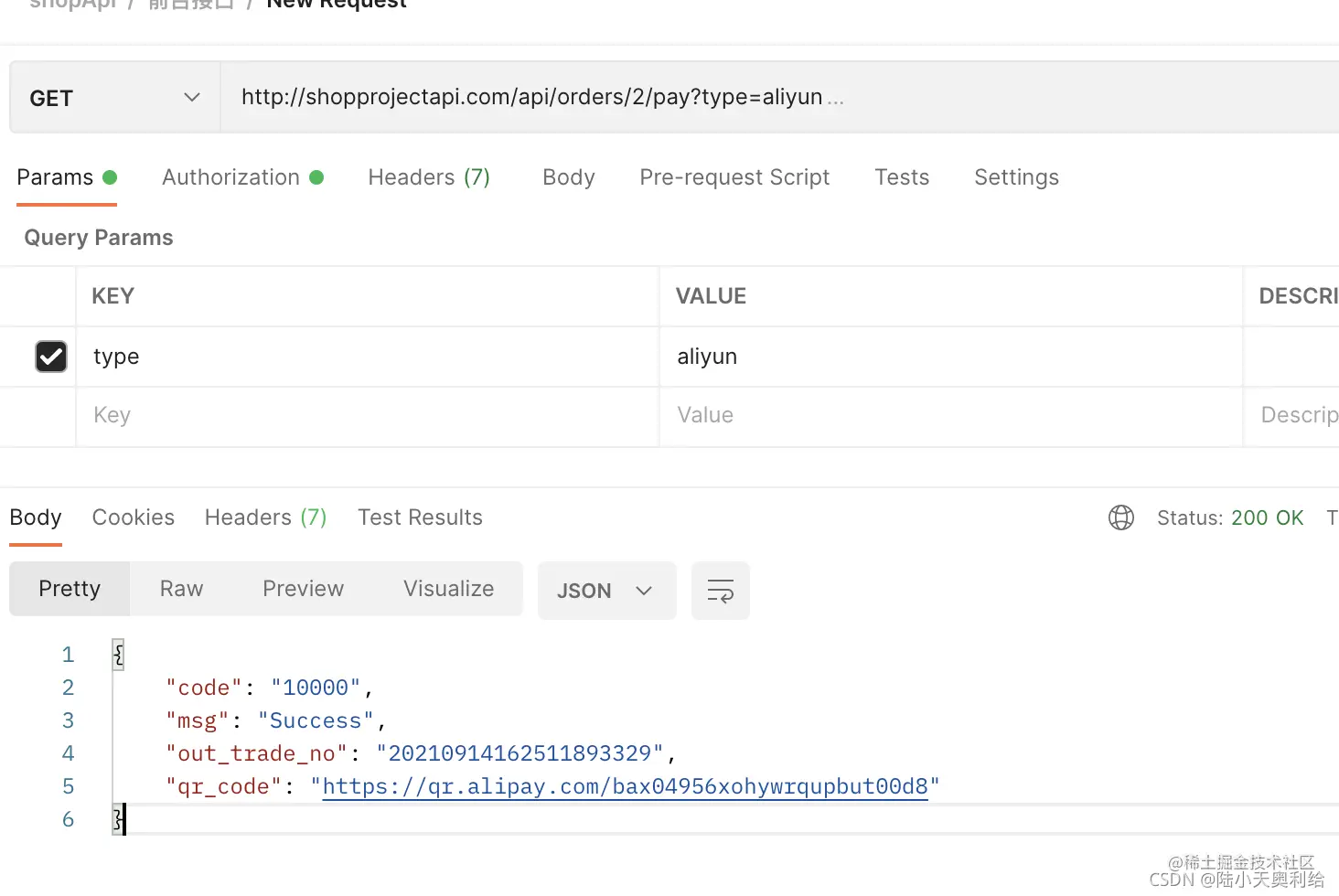This screenshot has width=1339, height=896.
Task: Select the Raw view button
Action: 181,589
